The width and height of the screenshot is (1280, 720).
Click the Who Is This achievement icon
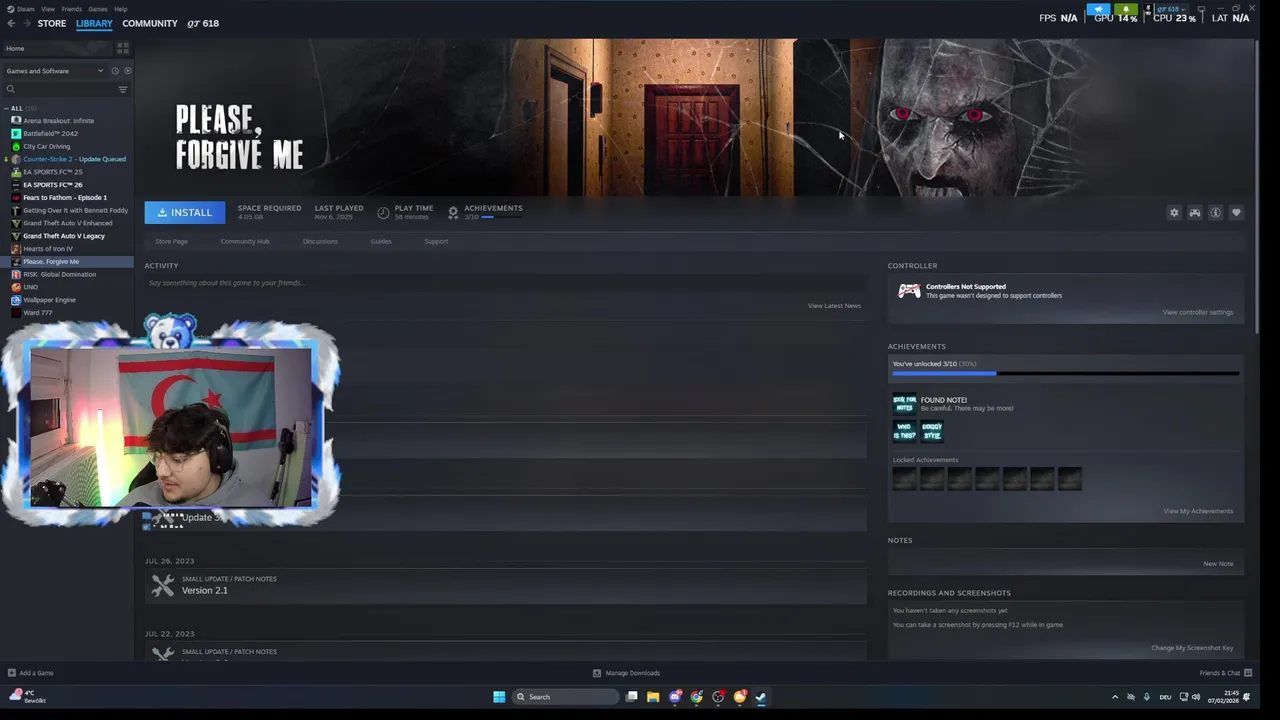(x=904, y=431)
